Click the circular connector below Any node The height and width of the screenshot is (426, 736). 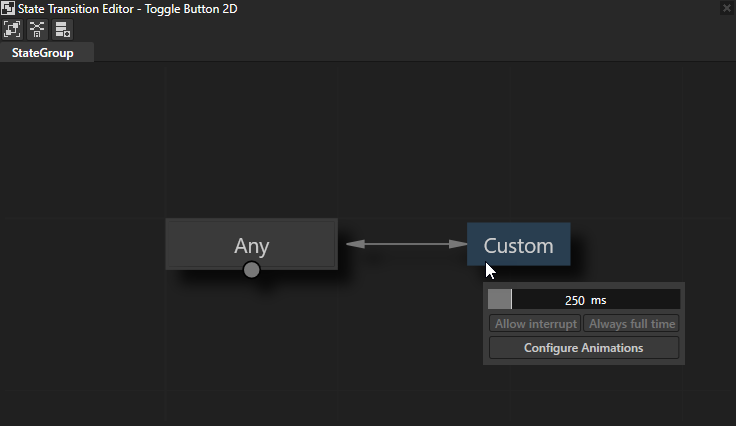251,269
